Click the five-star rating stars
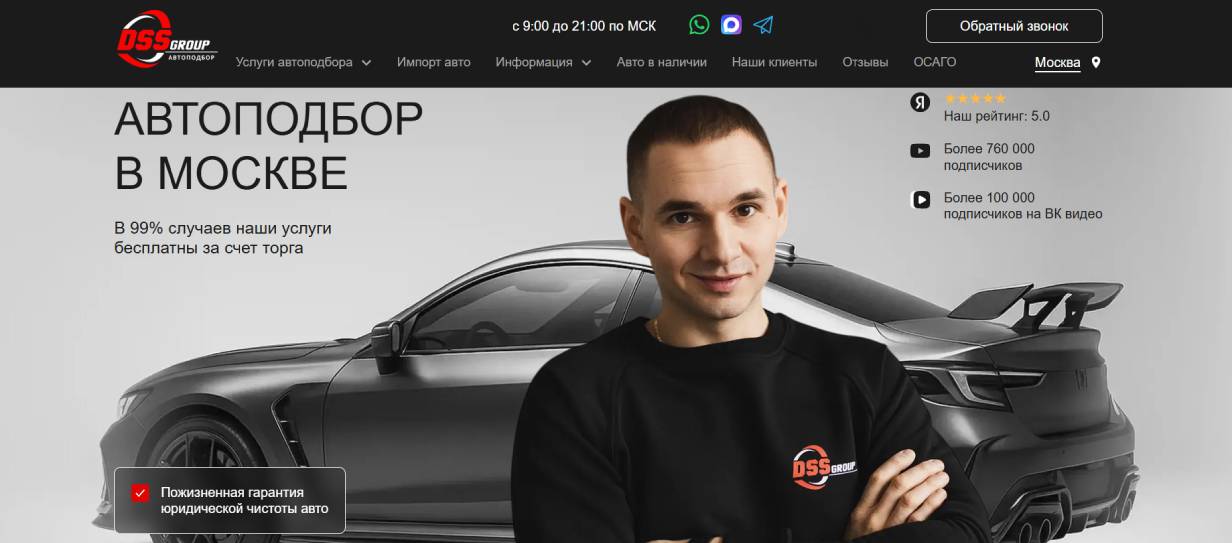Screen dimensions: 1232x543 [975, 99]
